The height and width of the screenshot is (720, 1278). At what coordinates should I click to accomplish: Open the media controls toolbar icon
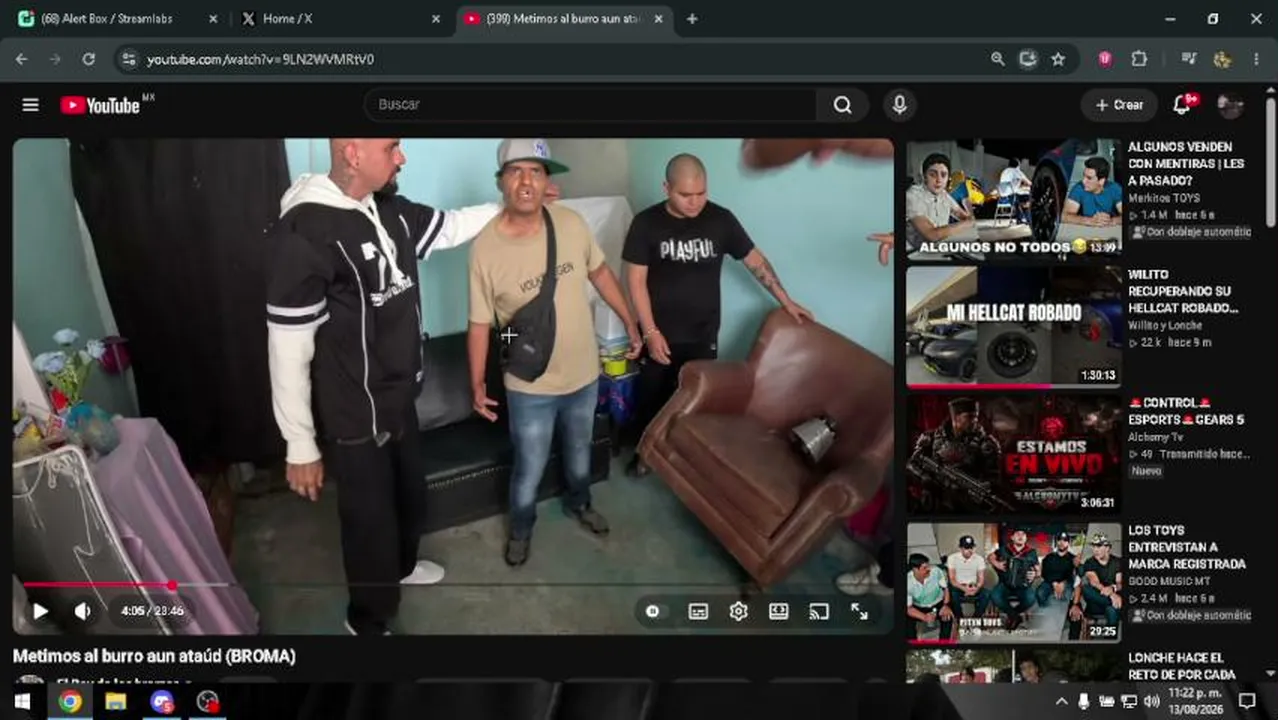click(1188, 59)
